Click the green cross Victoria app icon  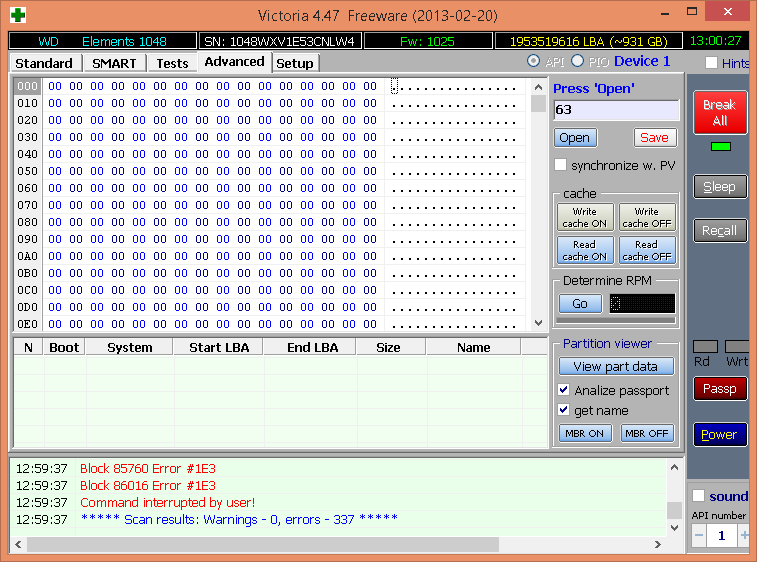pos(18,15)
